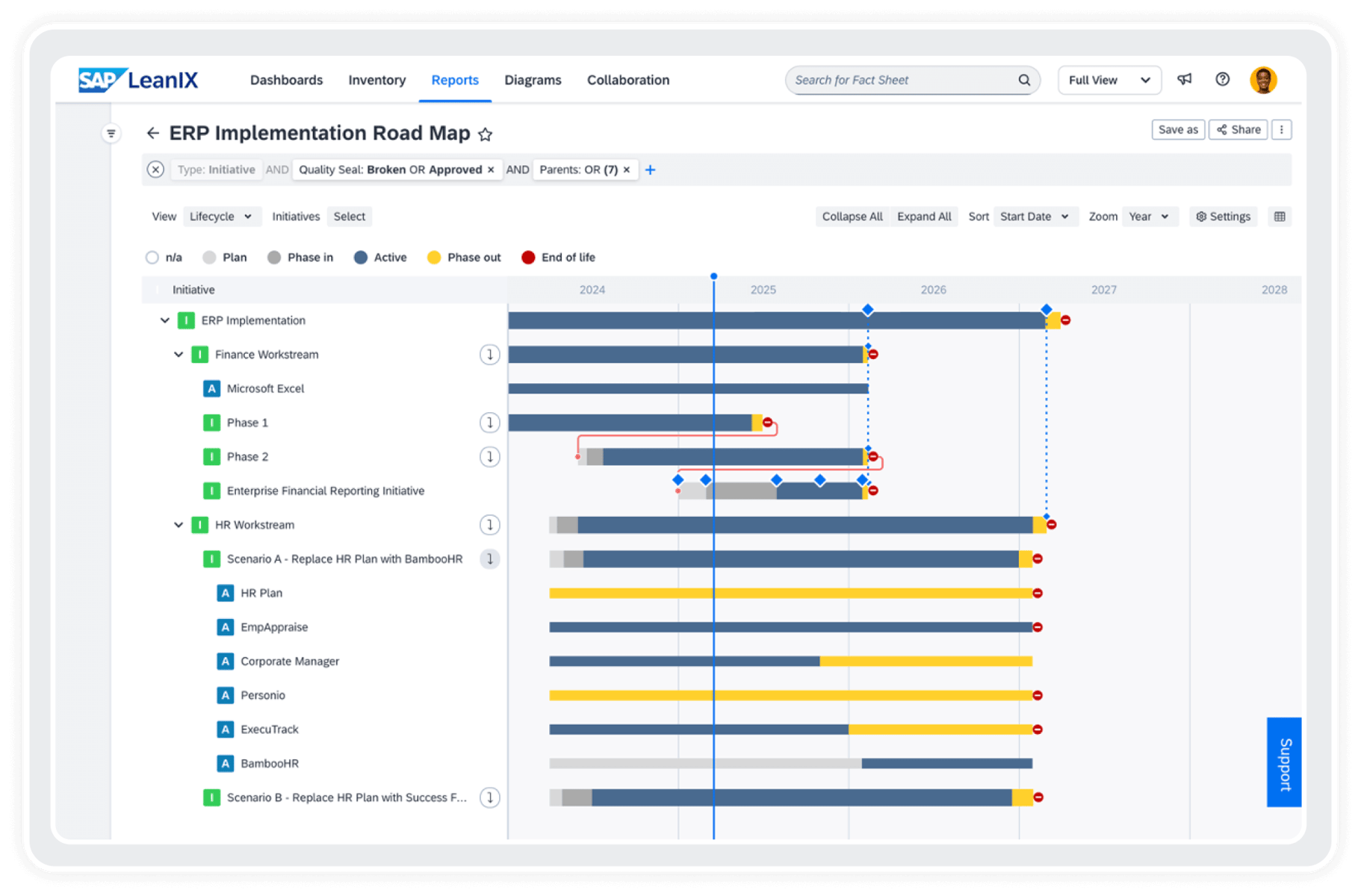
Task: Open the help question mark icon
Action: [x=1223, y=80]
